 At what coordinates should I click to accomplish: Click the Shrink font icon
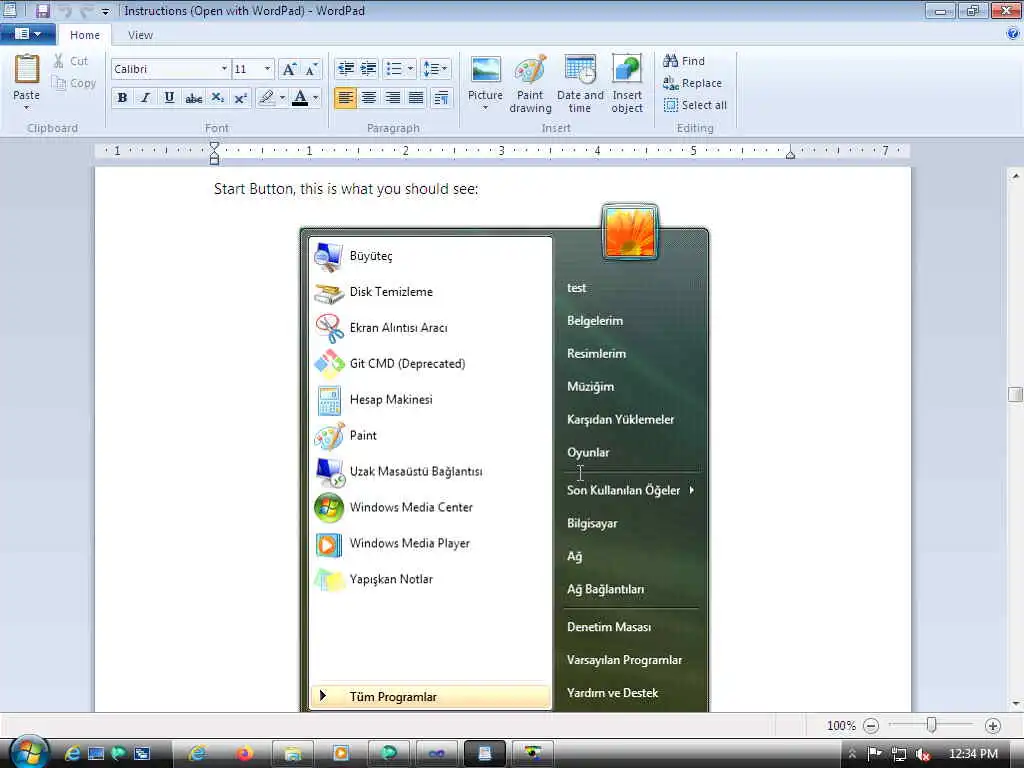click(x=312, y=69)
